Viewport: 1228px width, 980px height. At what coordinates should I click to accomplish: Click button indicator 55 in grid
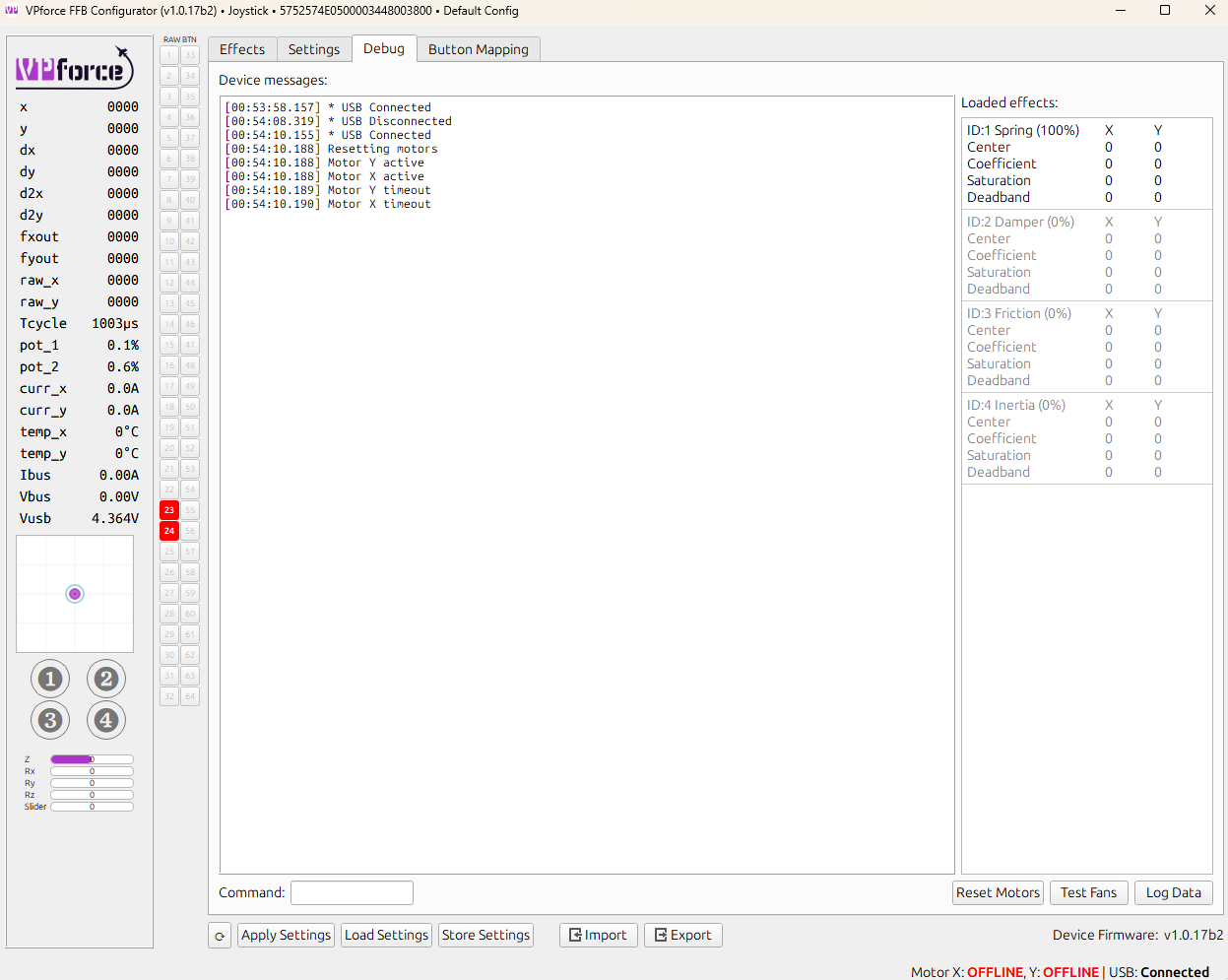click(x=190, y=510)
